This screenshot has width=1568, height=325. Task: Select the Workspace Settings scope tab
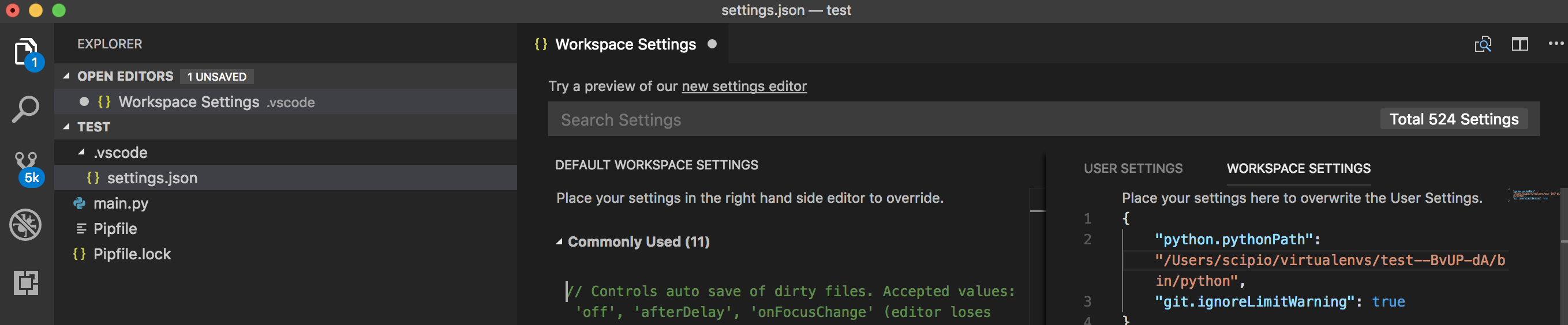[1298, 168]
